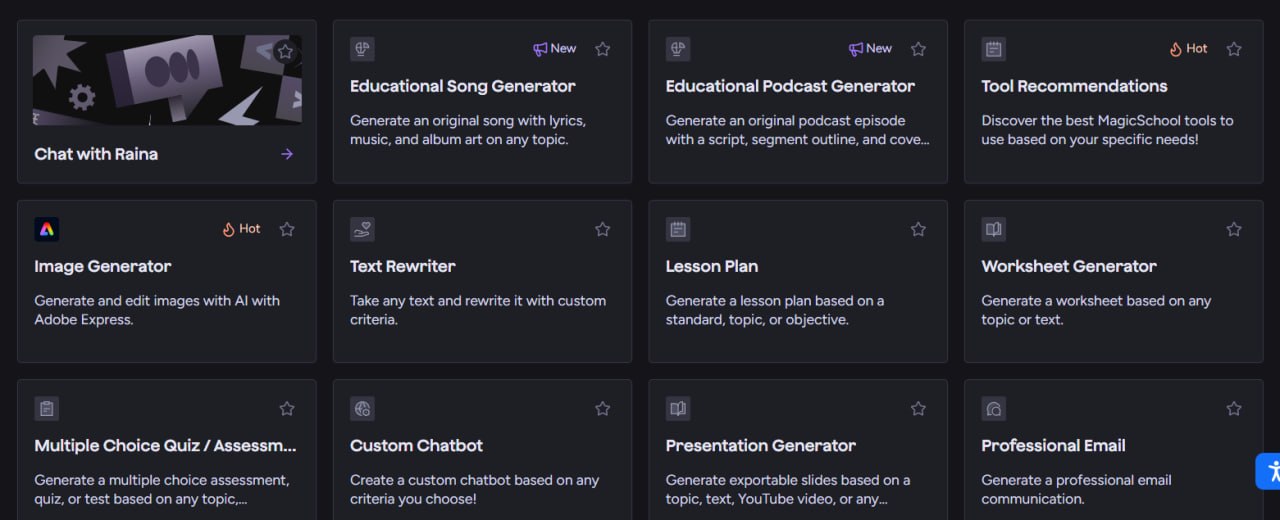Click the Professional Email card icon

tap(994, 408)
